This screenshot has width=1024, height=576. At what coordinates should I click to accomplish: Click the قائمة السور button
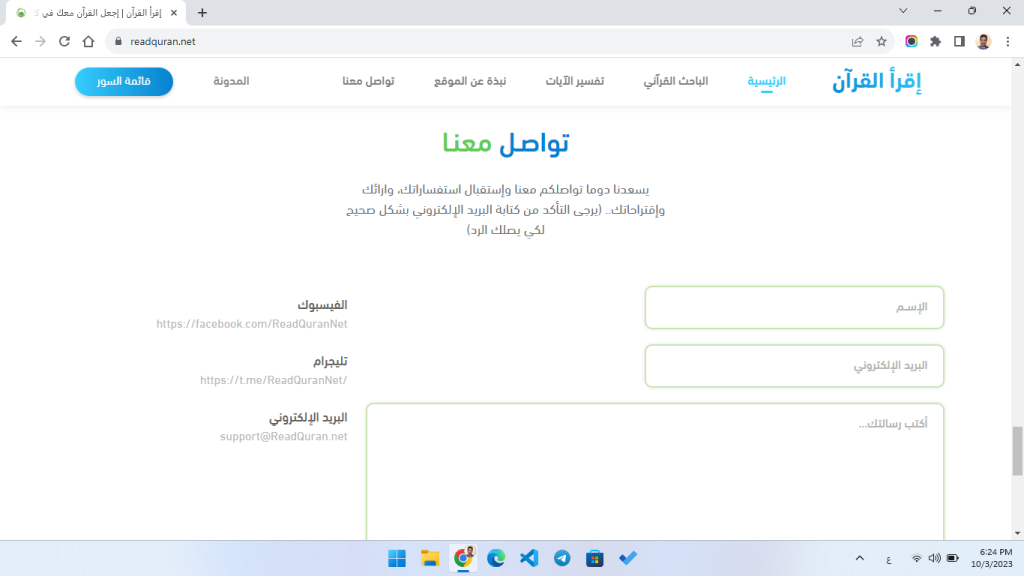[124, 82]
